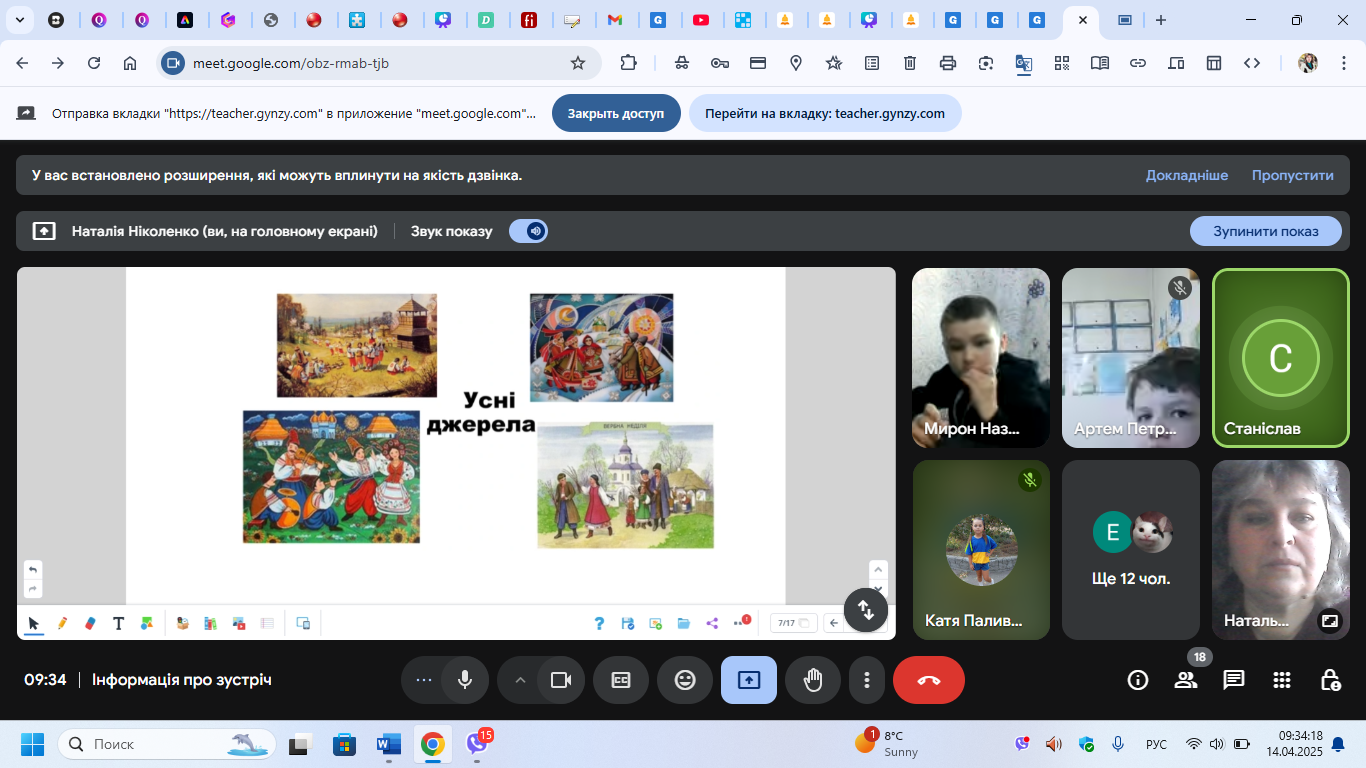
Task: Toggle camera in Meet controls
Action: (x=561, y=680)
